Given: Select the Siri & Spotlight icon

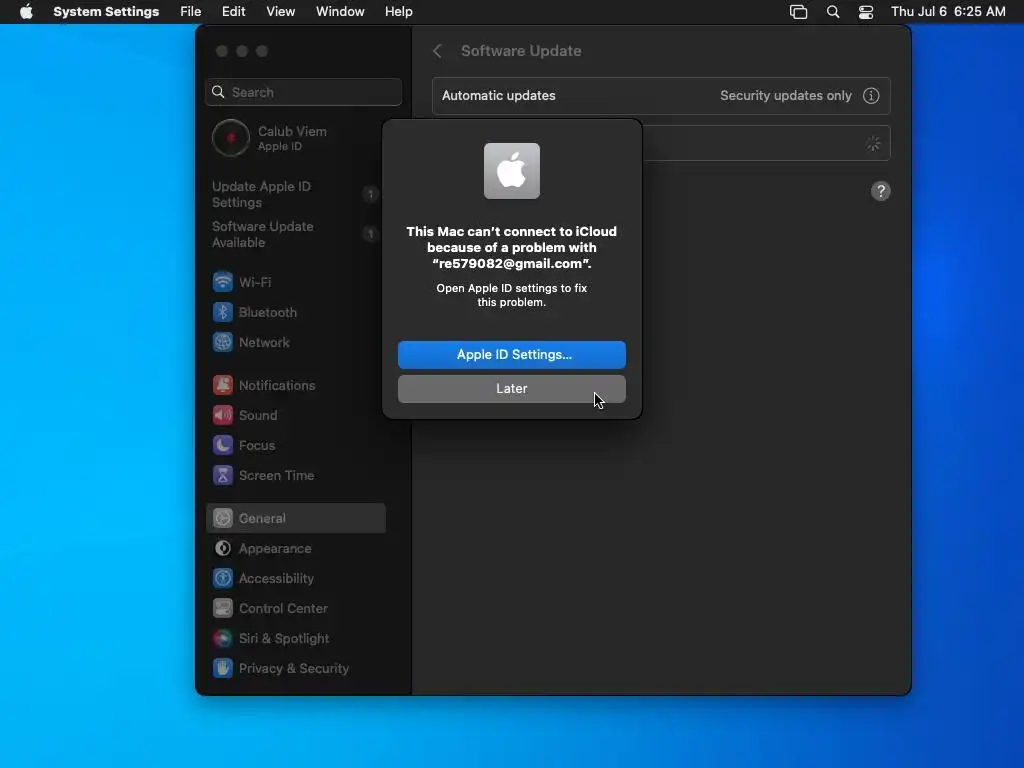Looking at the screenshot, I should click(223, 639).
